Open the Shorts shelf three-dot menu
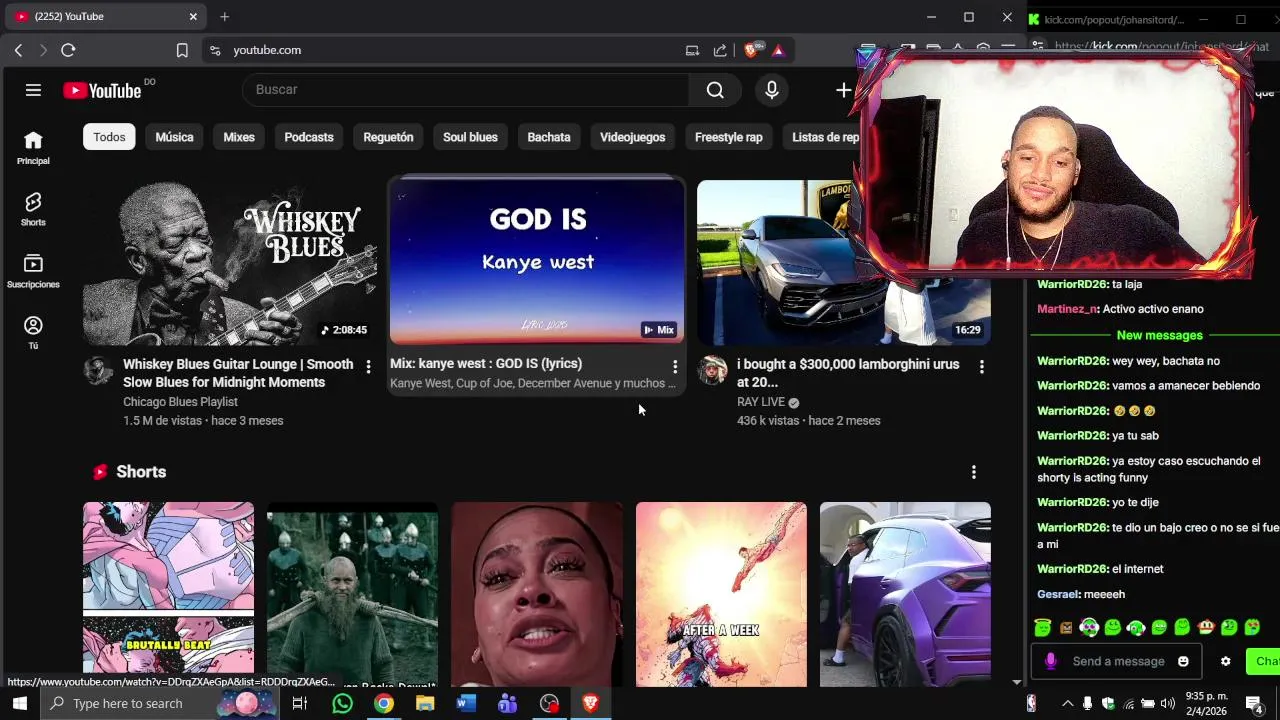Screen dimensions: 1280x720 973,472
